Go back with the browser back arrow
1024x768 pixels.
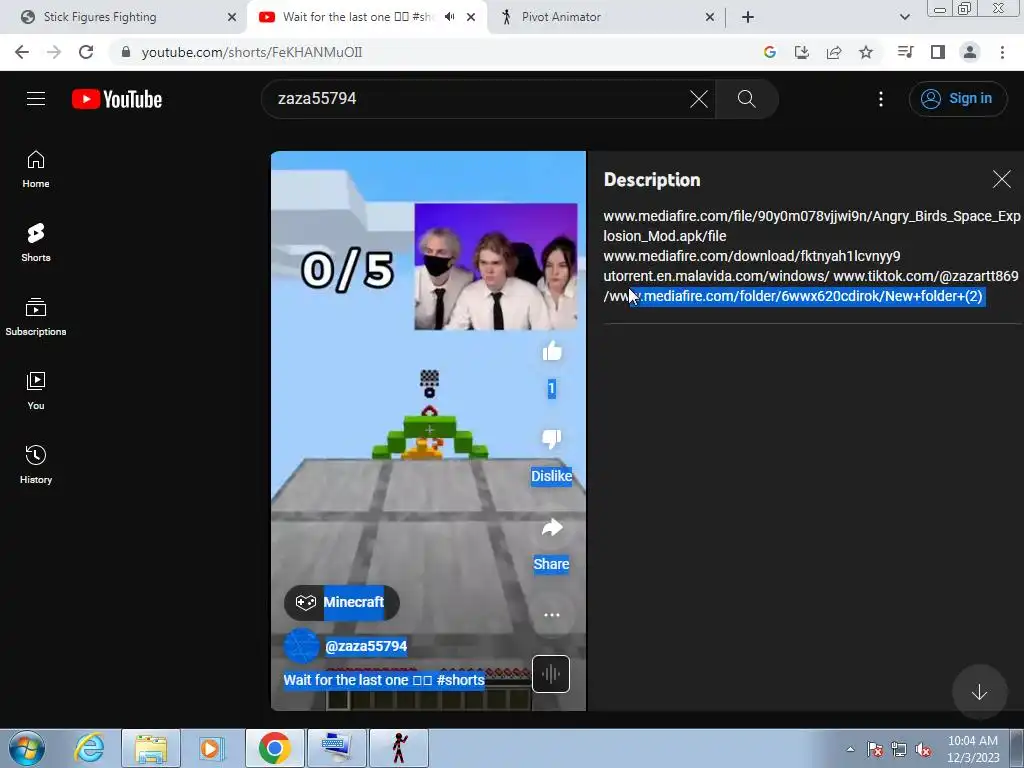22,52
